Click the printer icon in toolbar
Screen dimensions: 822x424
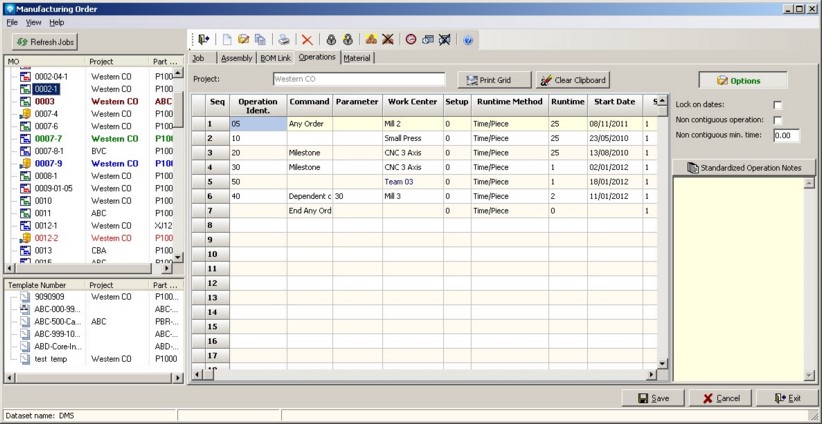click(x=284, y=40)
